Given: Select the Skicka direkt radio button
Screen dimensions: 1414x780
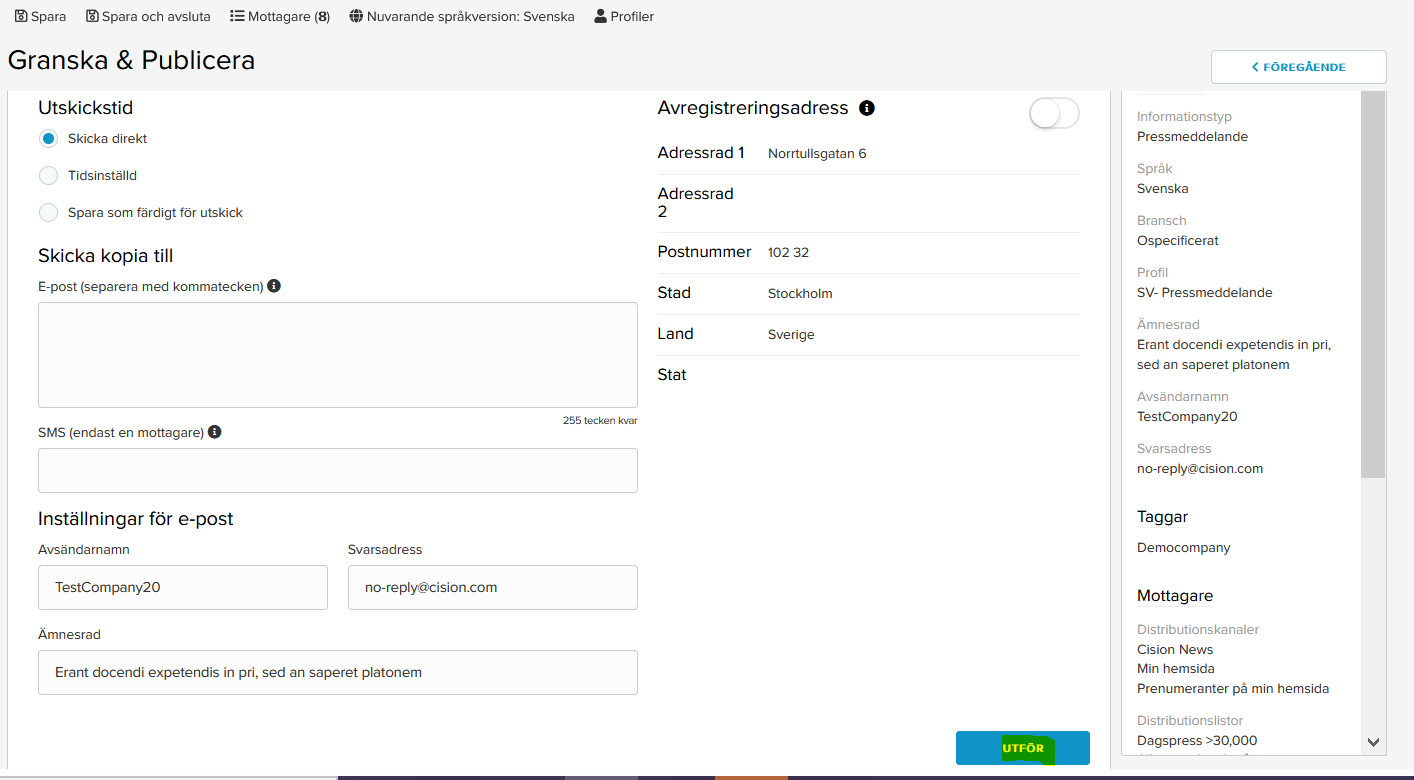Looking at the screenshot, I should [48, 139].
